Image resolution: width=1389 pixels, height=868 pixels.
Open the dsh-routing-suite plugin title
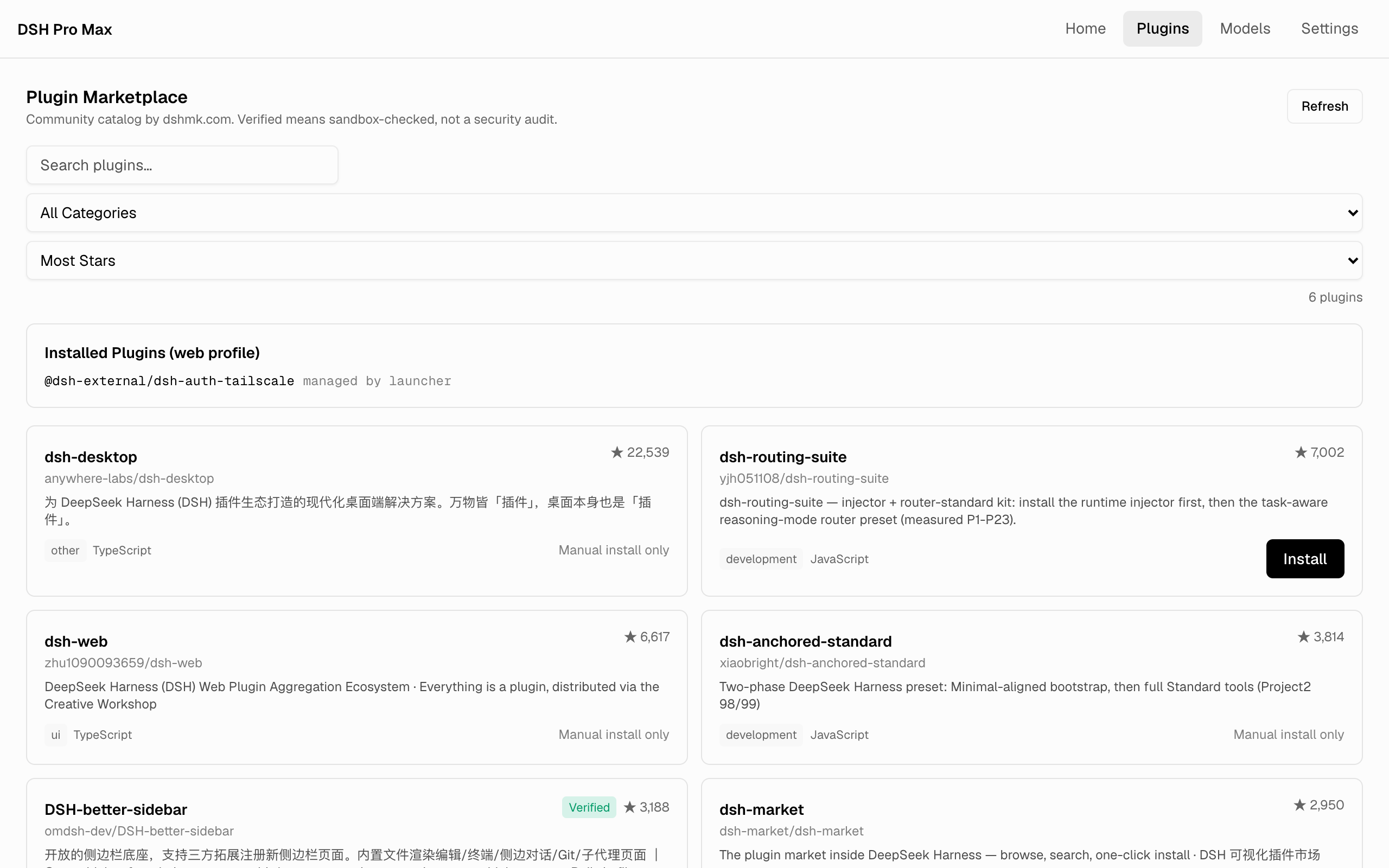[783, 457]
